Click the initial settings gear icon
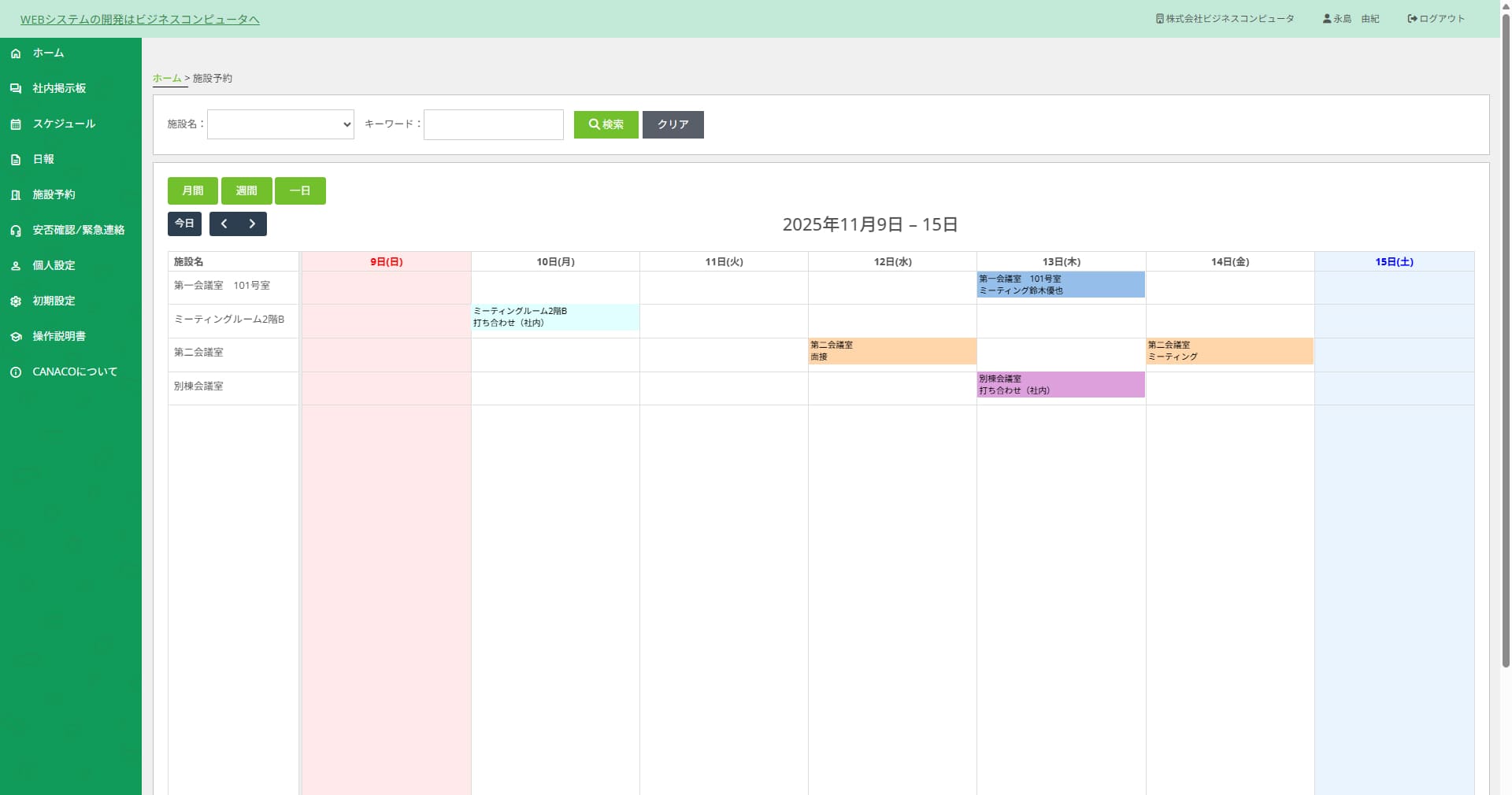 16,301
